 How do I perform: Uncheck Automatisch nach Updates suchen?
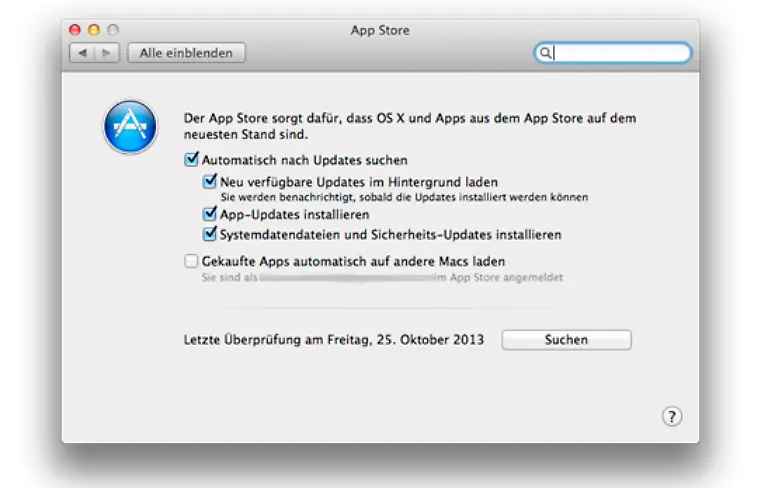coord(191,159)
